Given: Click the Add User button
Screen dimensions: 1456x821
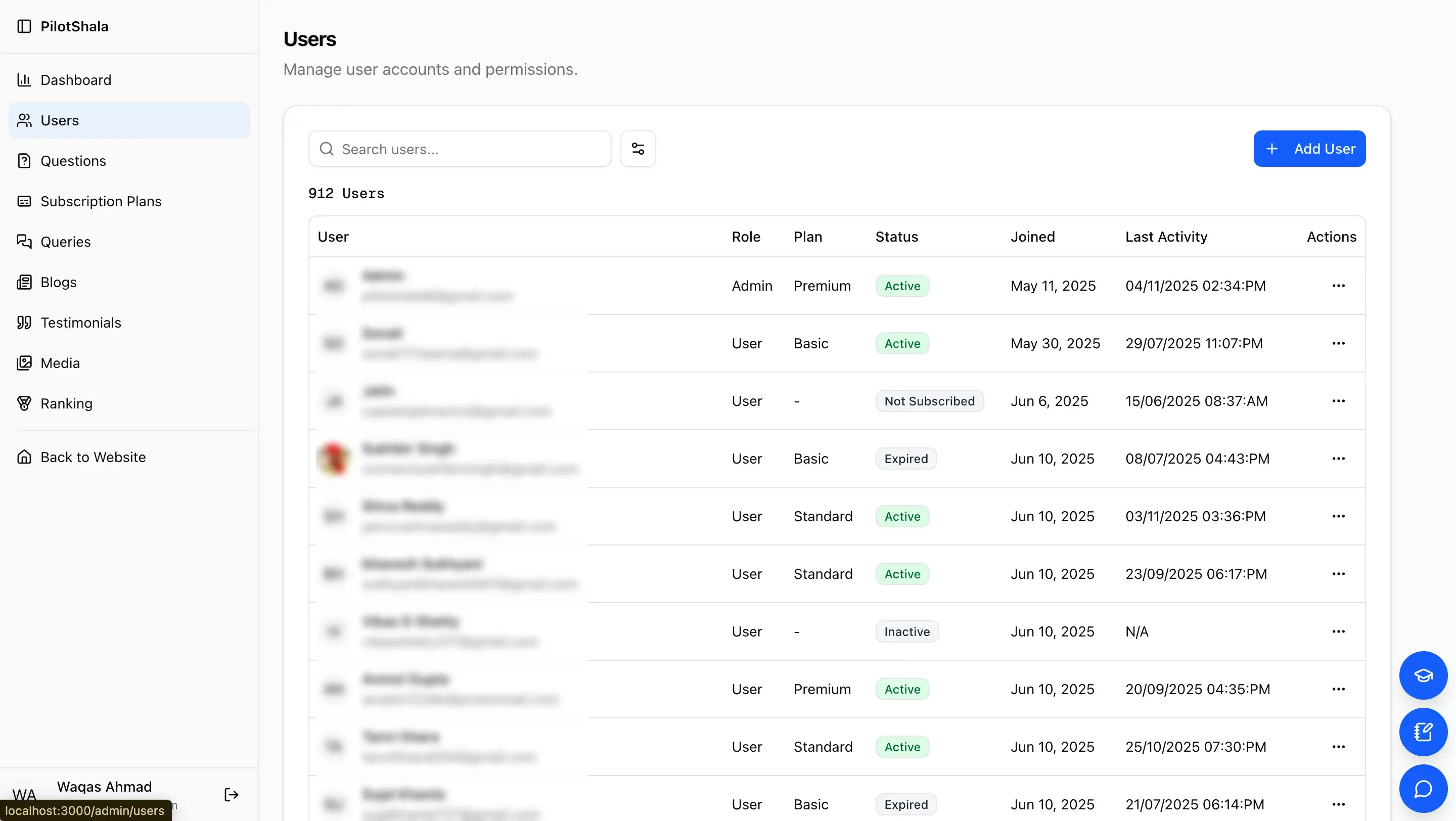Looking at the screenshot, I should pyautogui.click(x=1309, y=148).
